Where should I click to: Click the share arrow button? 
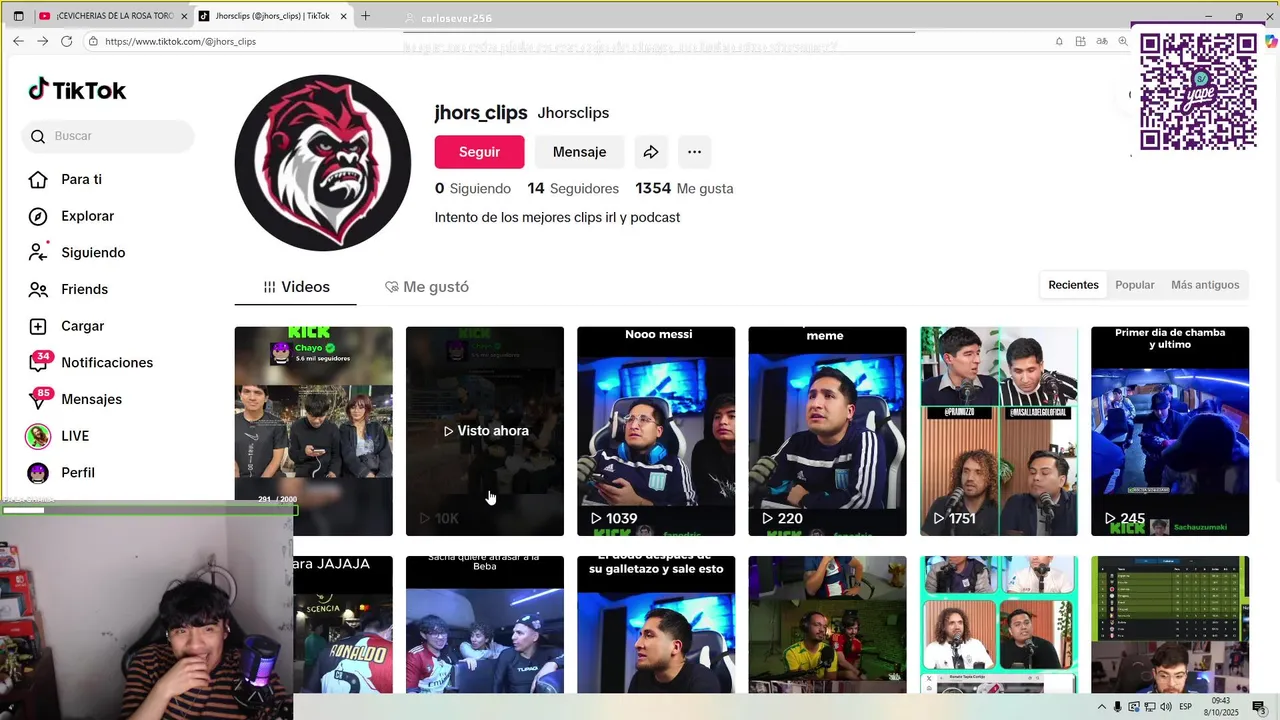click(x=650, y=152)
